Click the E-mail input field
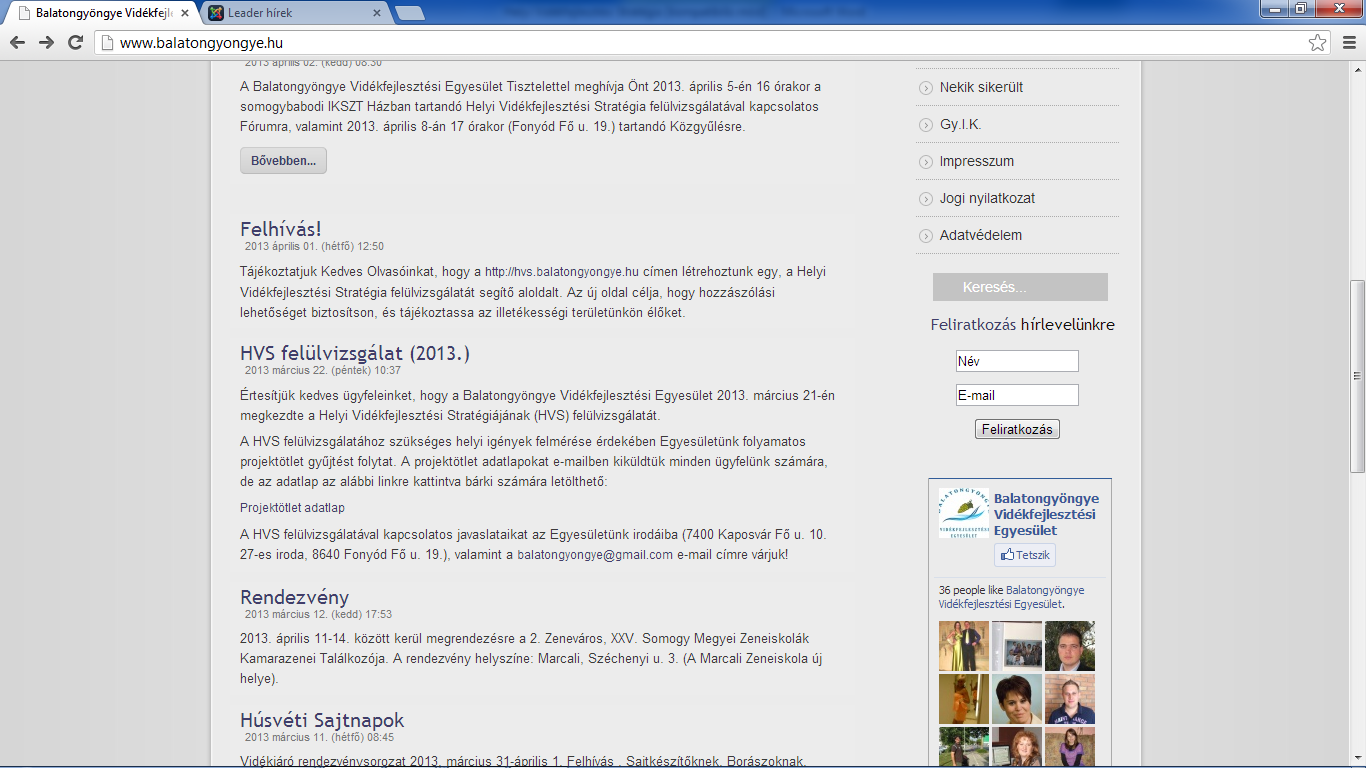Viewport: 1366px width, 768px height. click(1017, 395)
